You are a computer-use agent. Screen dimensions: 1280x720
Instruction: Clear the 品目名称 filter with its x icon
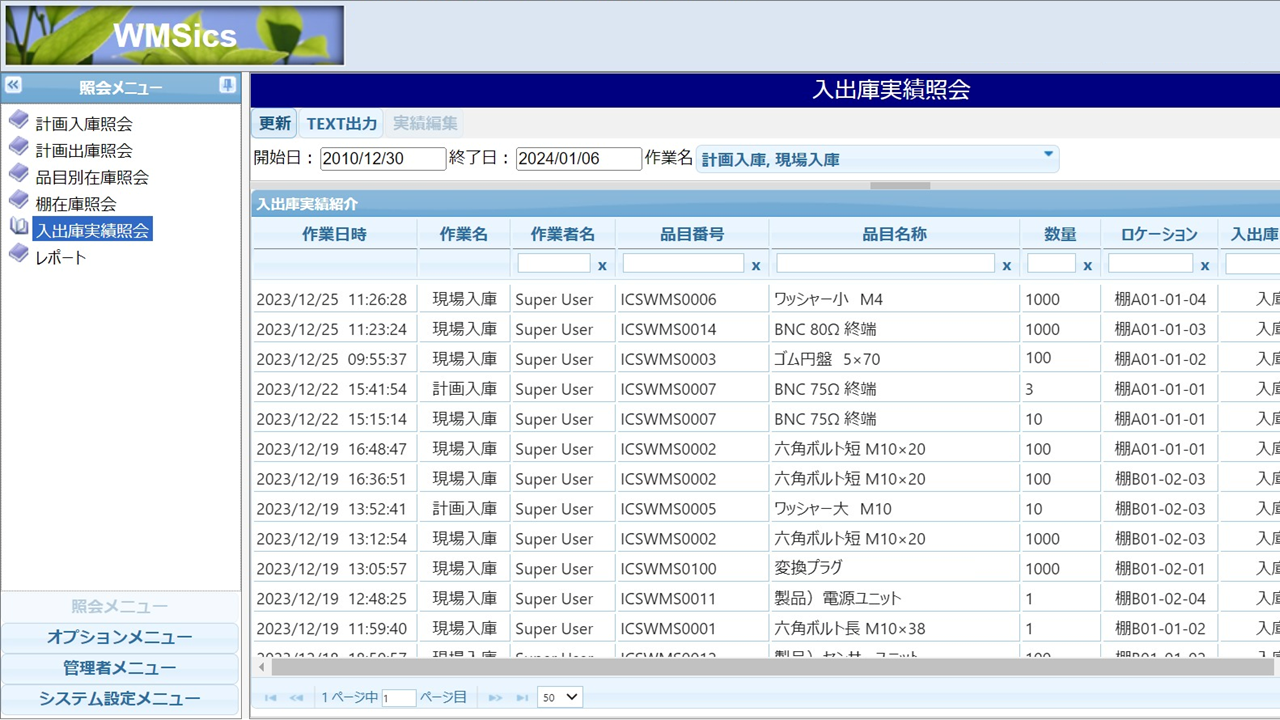1007,266
